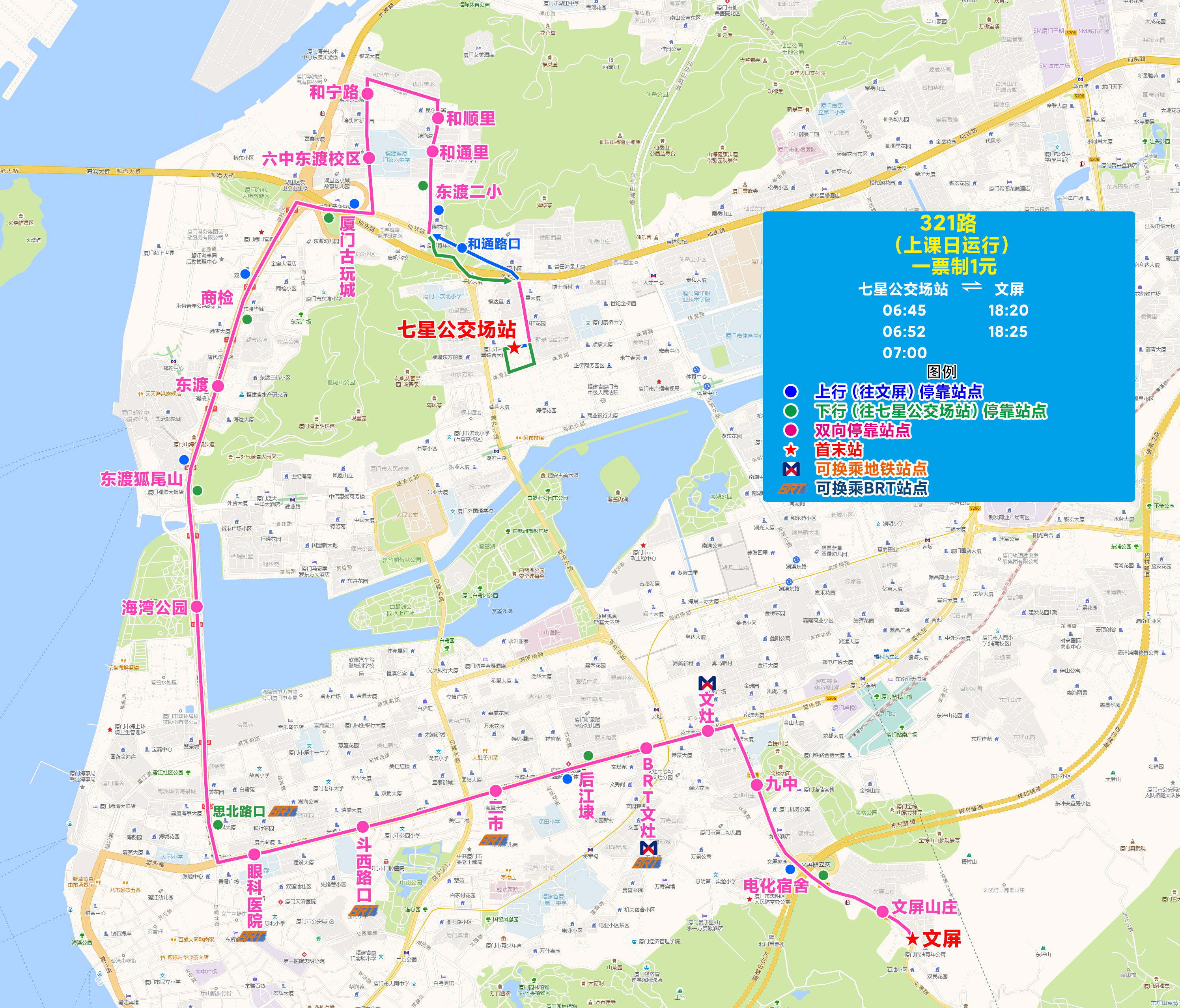Click the red star at 七星公交场站
The image size is (1180, 1008).
coord(514,348)
